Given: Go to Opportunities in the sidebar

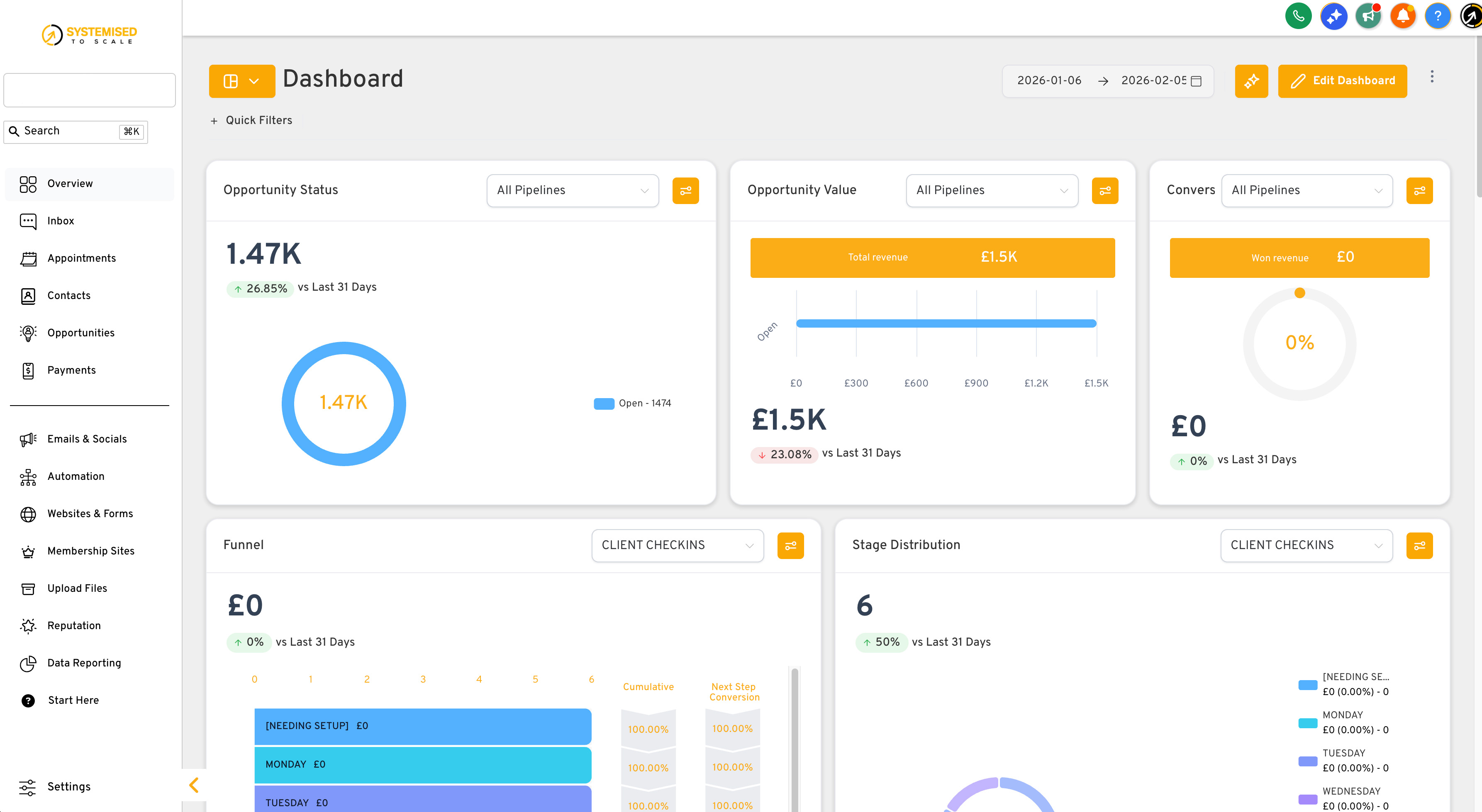Looking at the screenshot, I should click(x=80, y=333).
